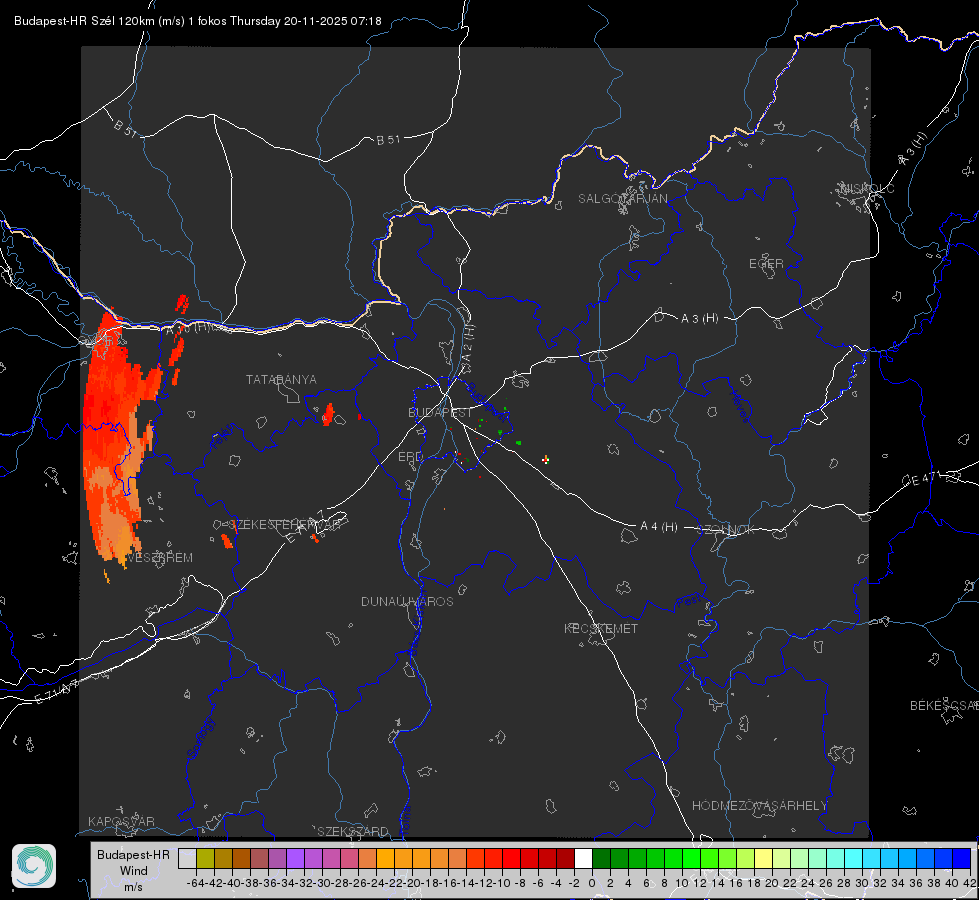Click the legend value -30
The width and height of the screenshot is (979, 900).
[322, 883]
